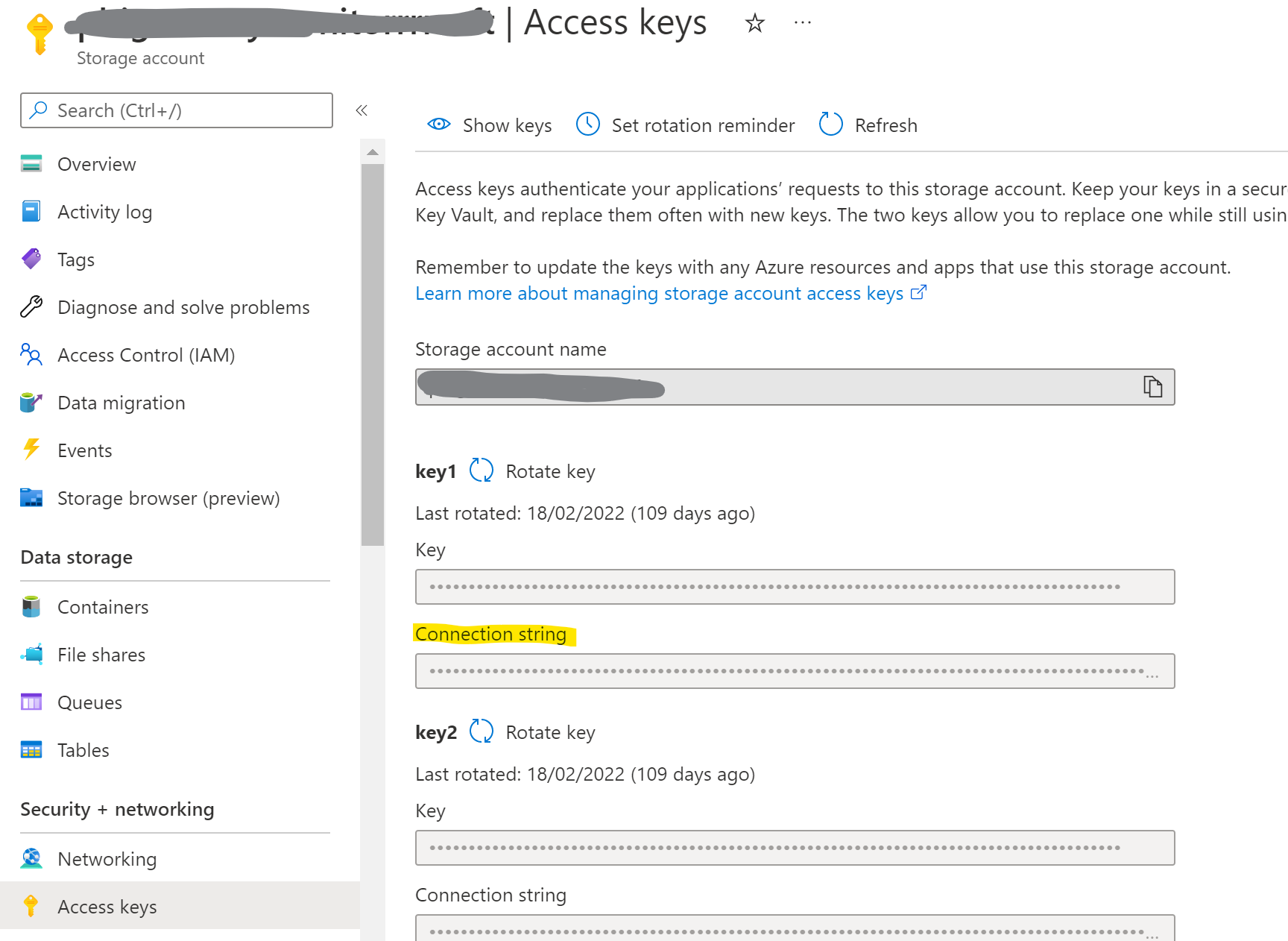Click the Activity log icon
This screenshot has width=1288, height=941.
pyautogui.click(x=31, y=212)
